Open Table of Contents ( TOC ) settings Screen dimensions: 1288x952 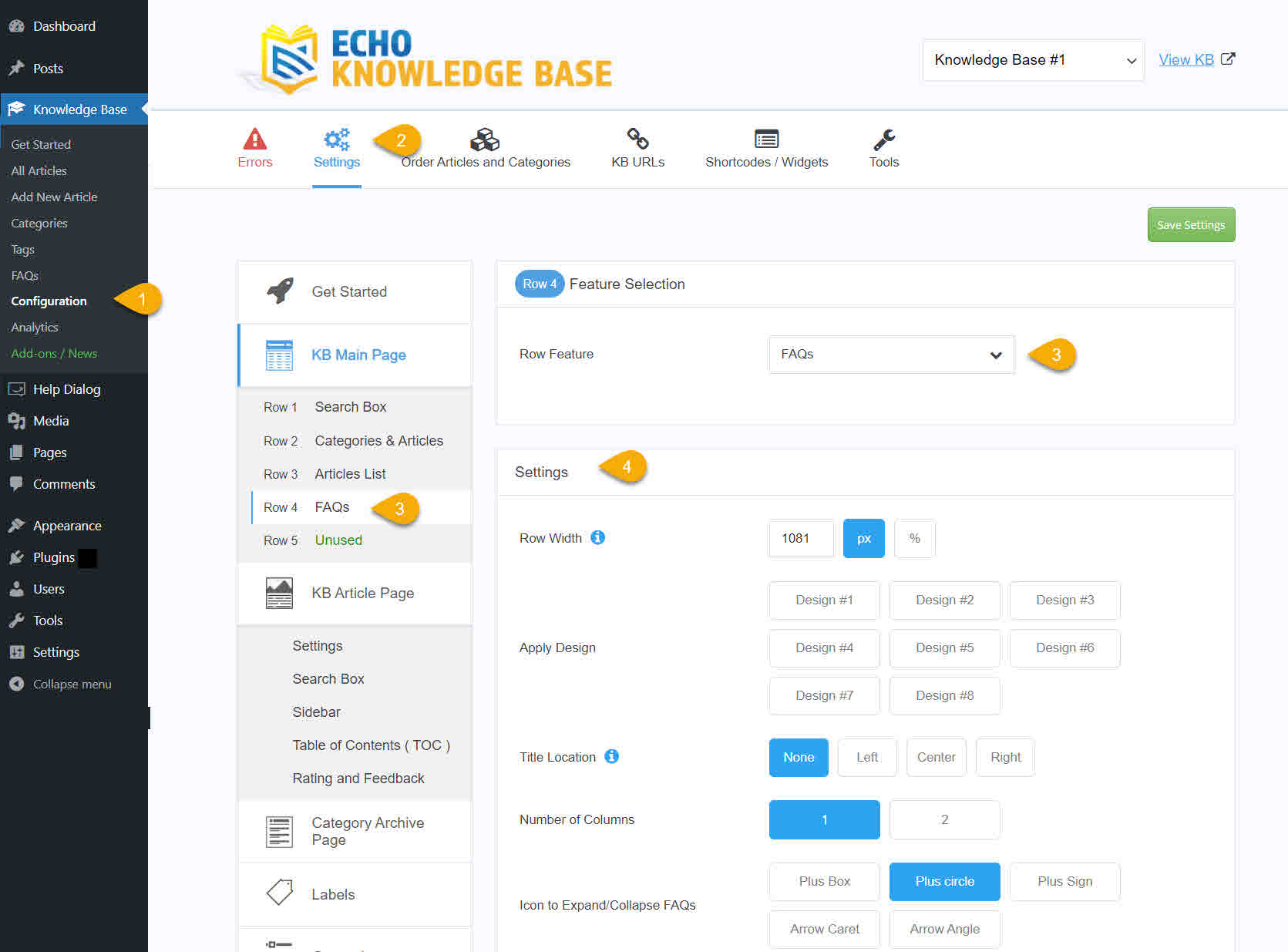tap(371, 745)
